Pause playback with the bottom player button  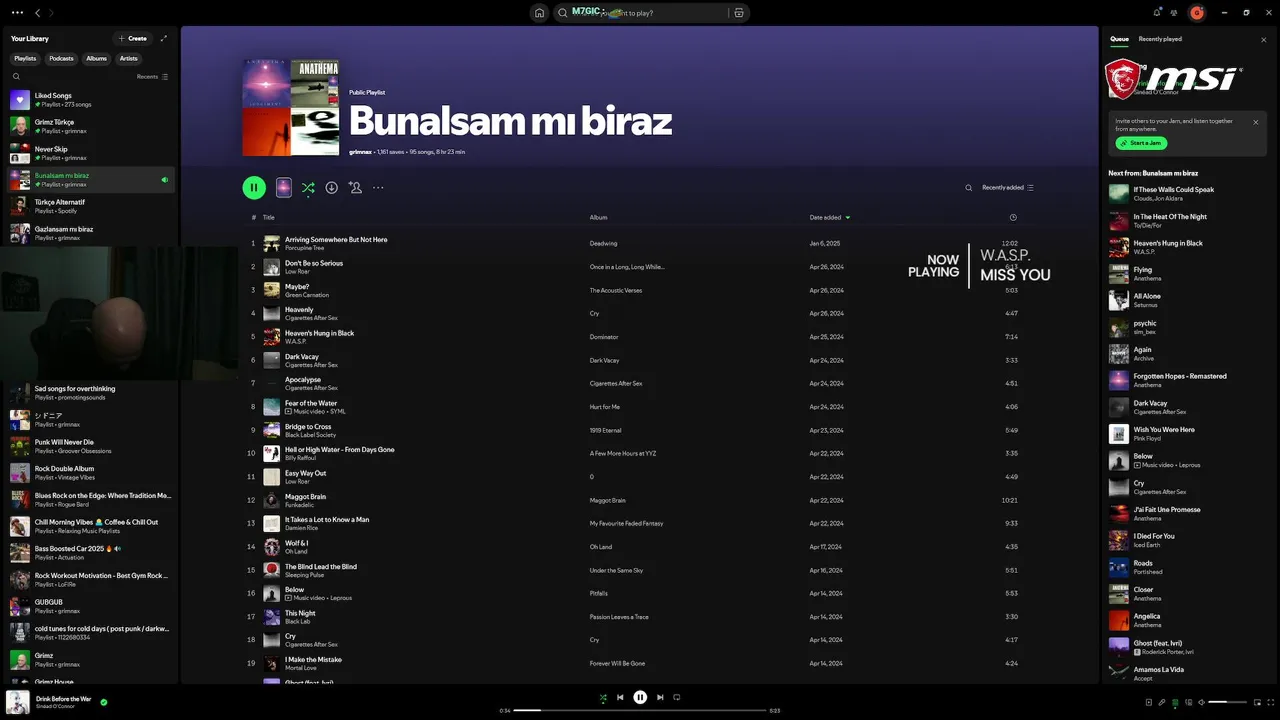(640, 697)
